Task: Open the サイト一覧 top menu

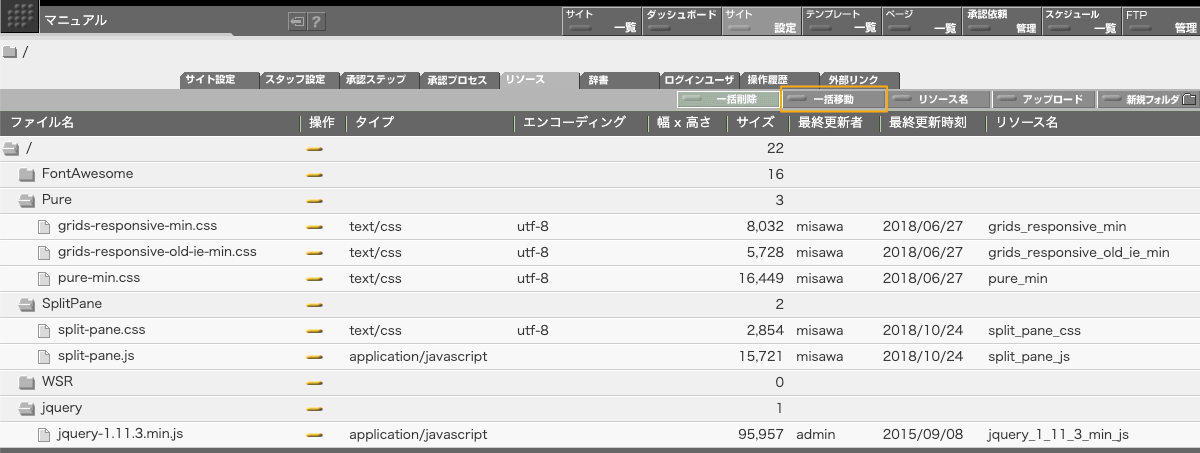Action: [x=600, y=21]
